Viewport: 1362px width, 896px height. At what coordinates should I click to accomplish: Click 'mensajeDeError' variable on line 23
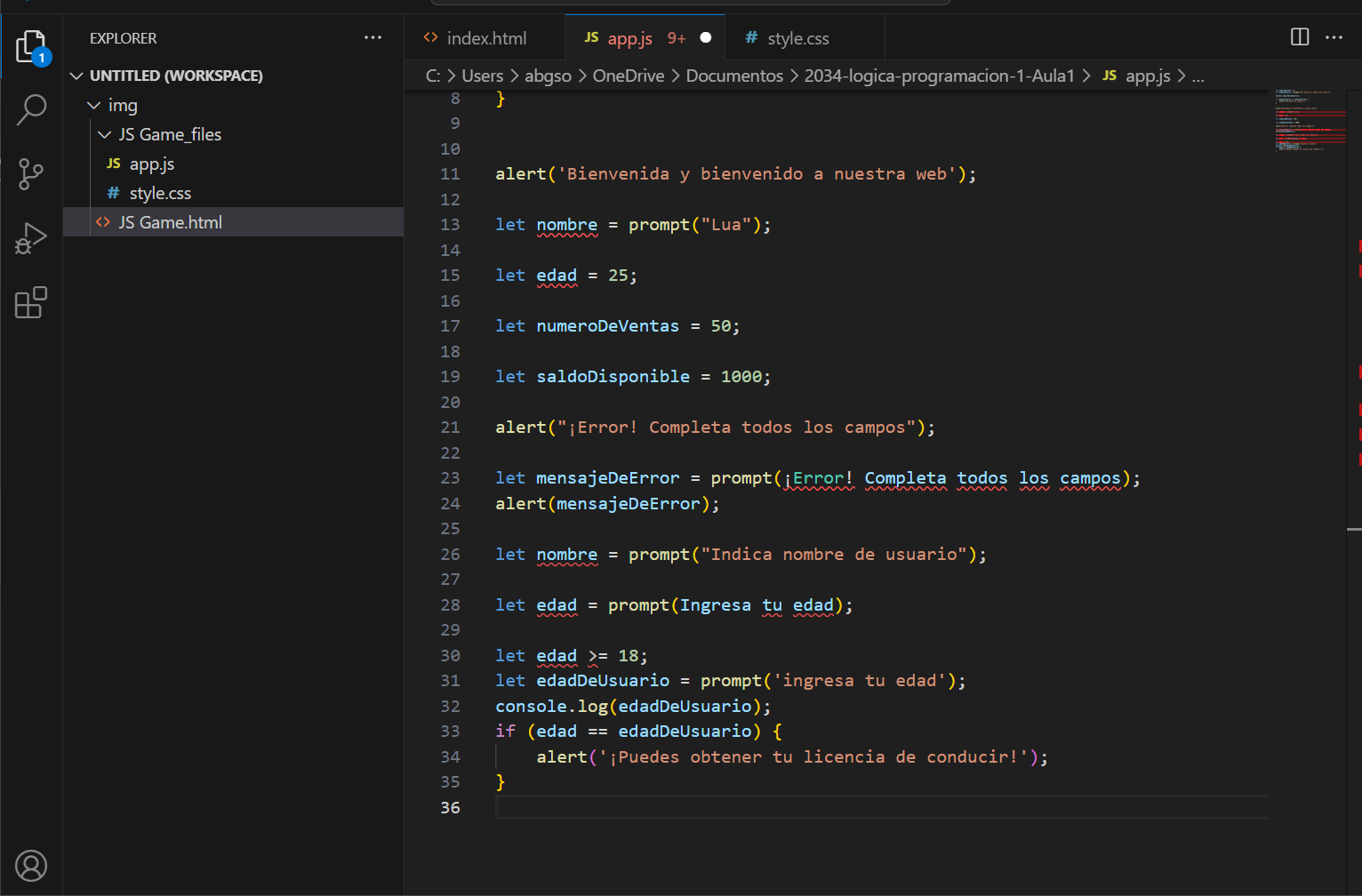pos(607,478)
